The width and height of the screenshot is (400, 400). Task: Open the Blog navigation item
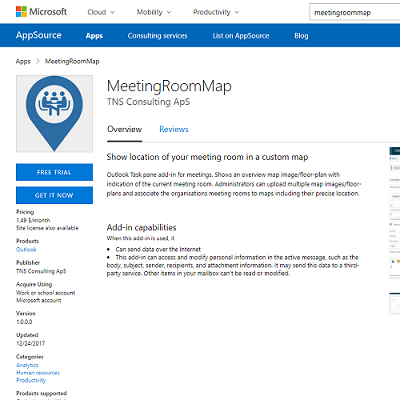tap(301, 36)
